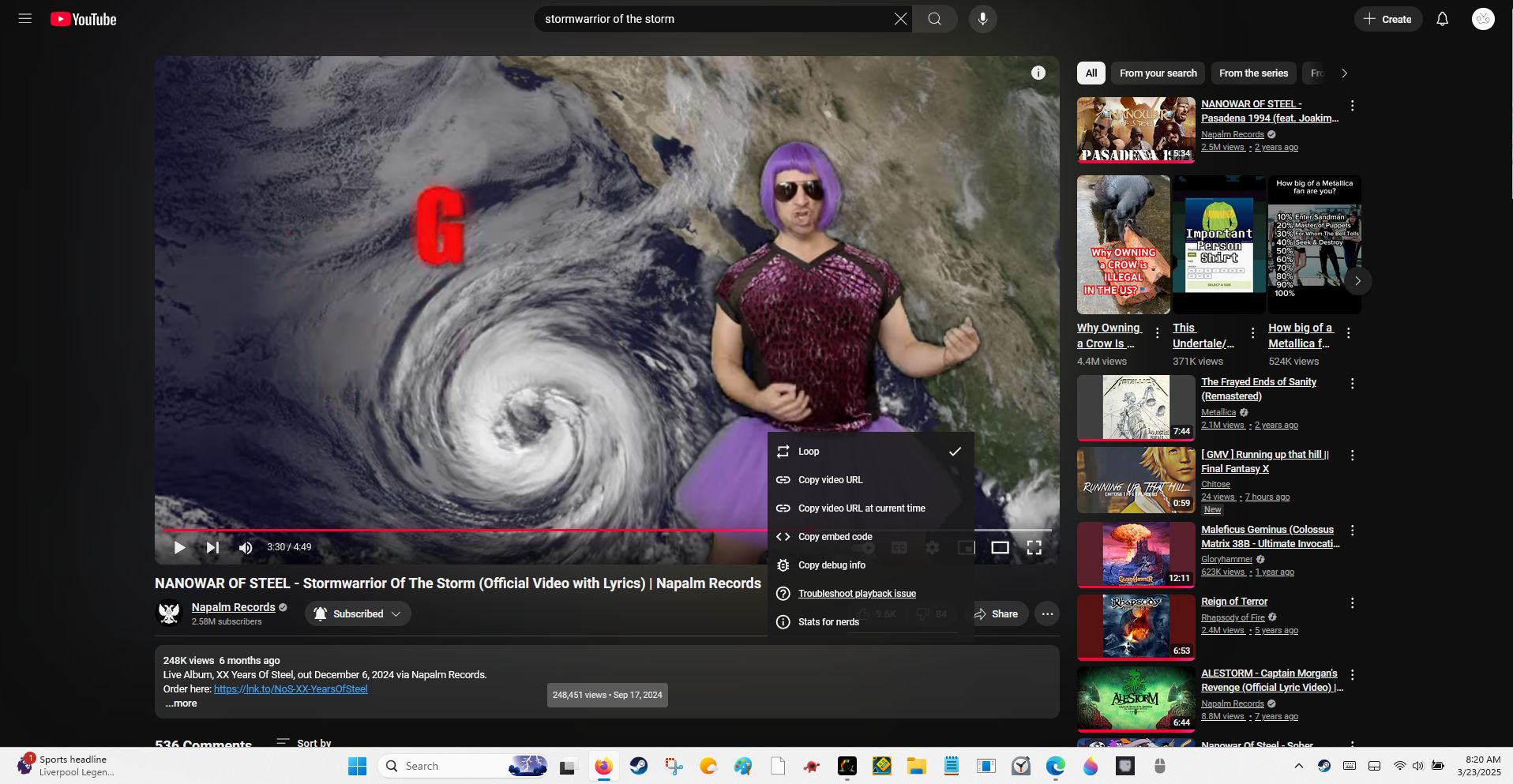Open Sports headline news widget
This screenshot has height=784, width=1513.
tap(65, 766)
